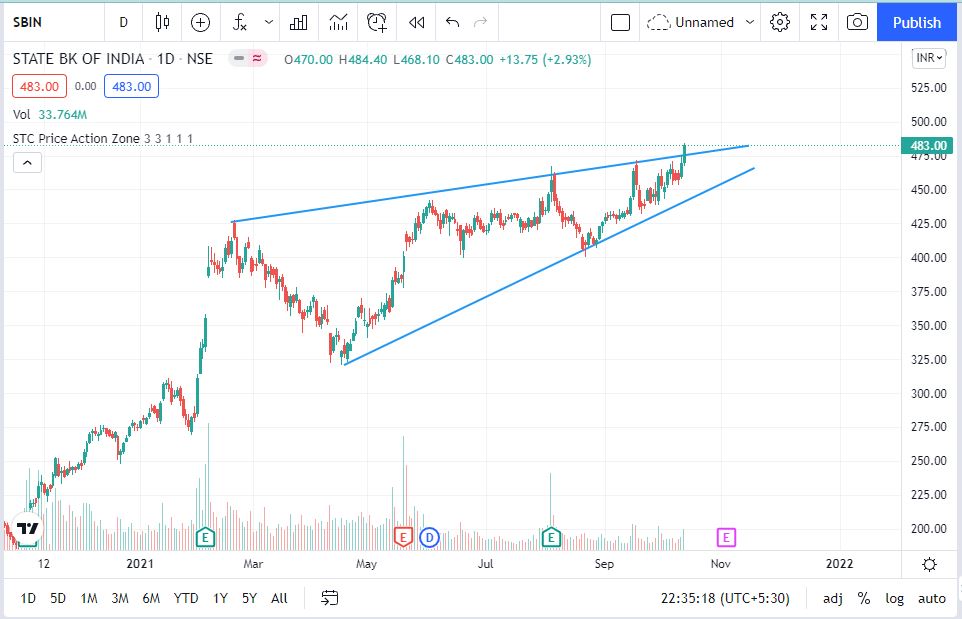This screenshot has width=962, height=619.
Task: Click the Vol 33.764M legend entry
Action: 50,115
